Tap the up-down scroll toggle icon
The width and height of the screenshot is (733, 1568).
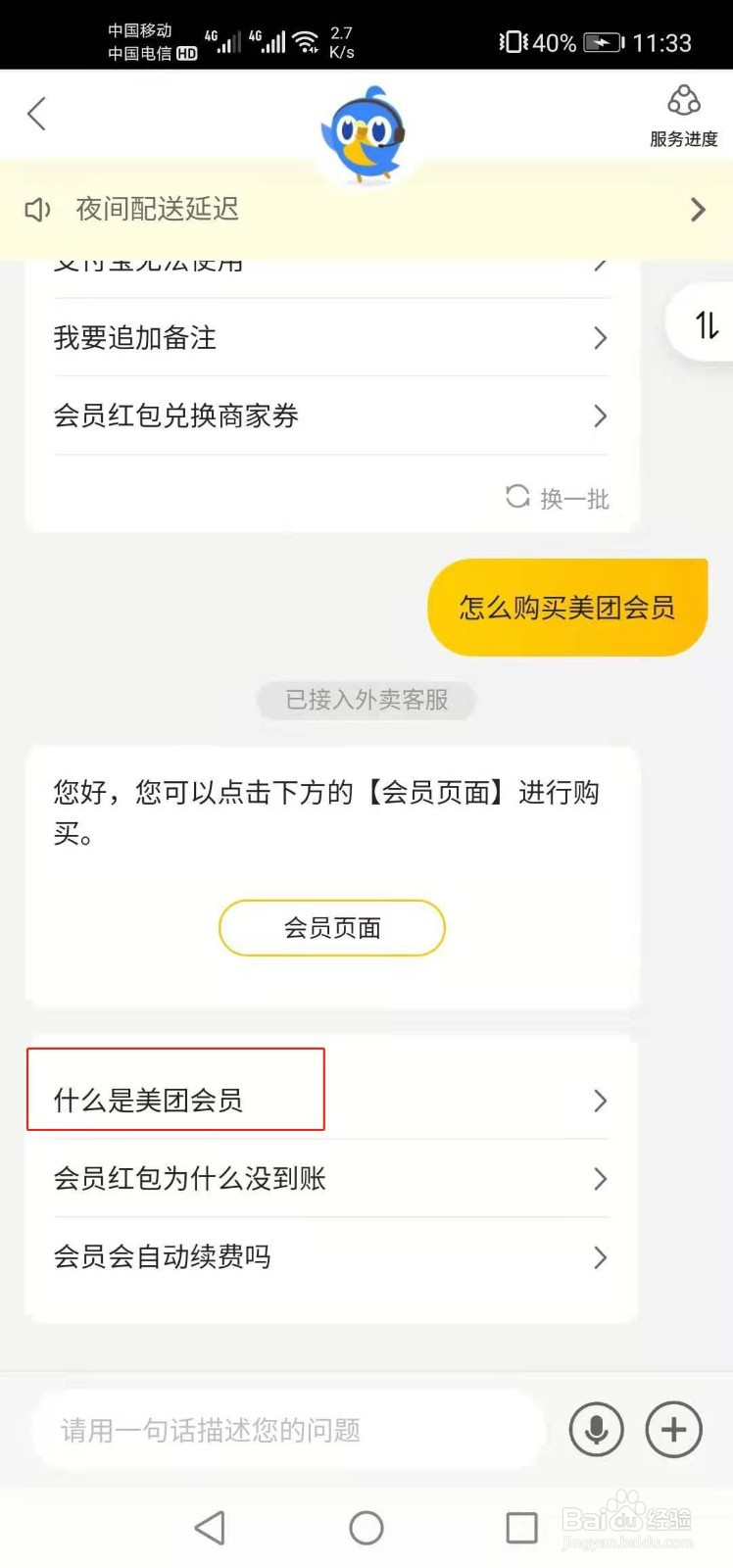coord(707,324)
